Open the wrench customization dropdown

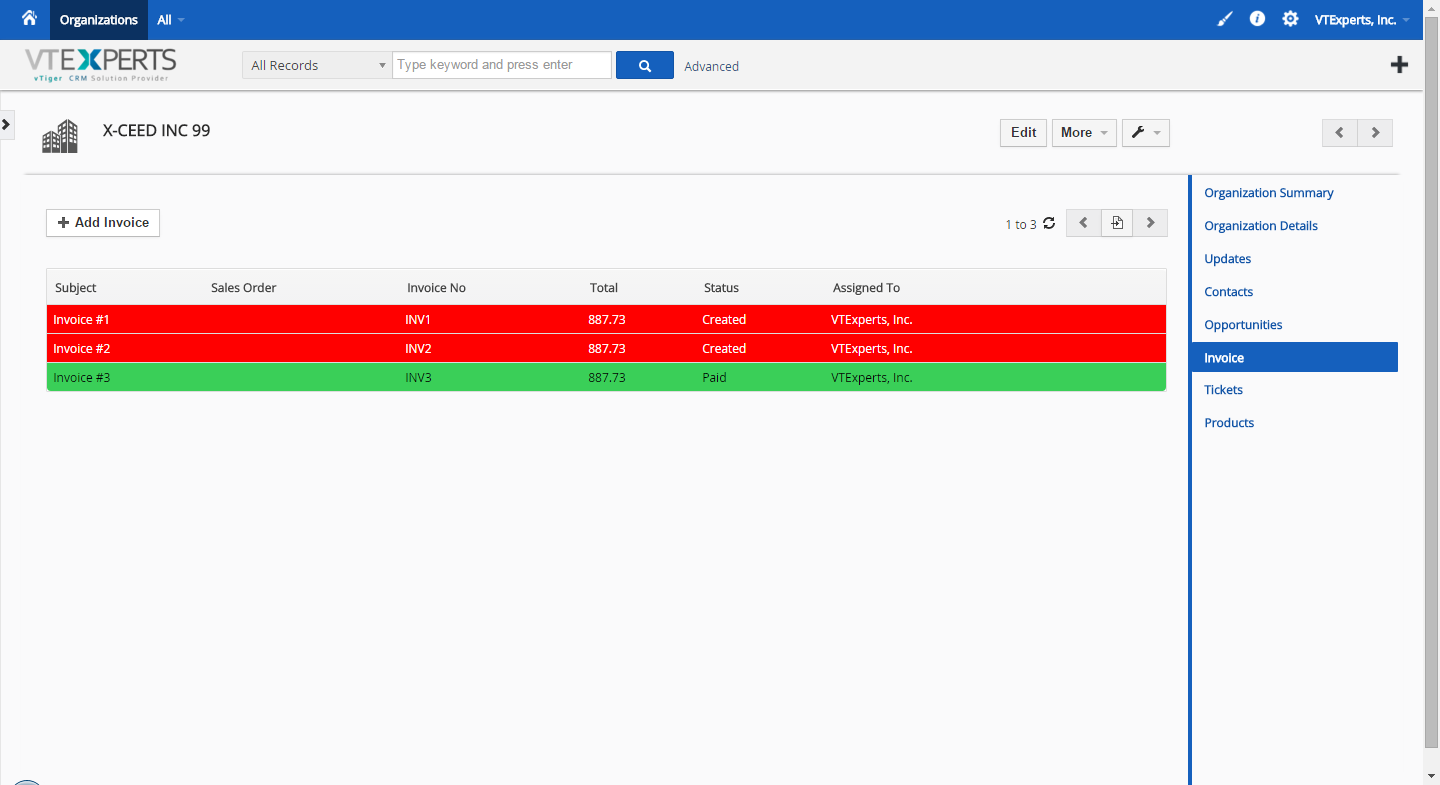pos(1146,133)
